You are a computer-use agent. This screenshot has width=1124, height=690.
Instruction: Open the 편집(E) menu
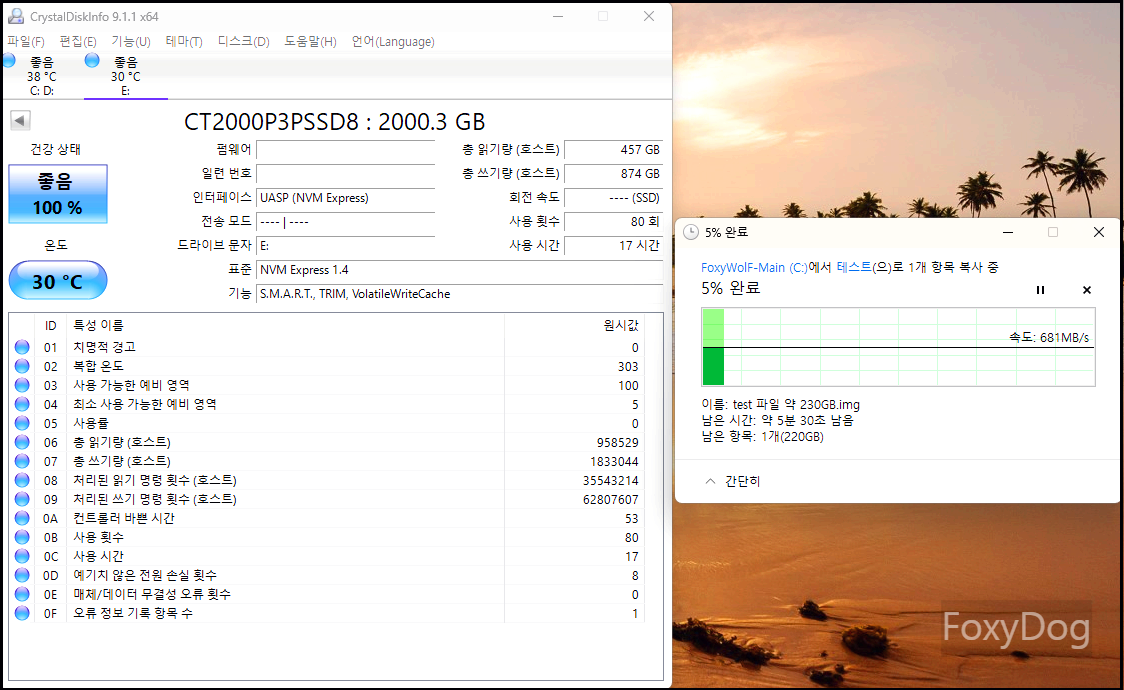tap(77, 42)
